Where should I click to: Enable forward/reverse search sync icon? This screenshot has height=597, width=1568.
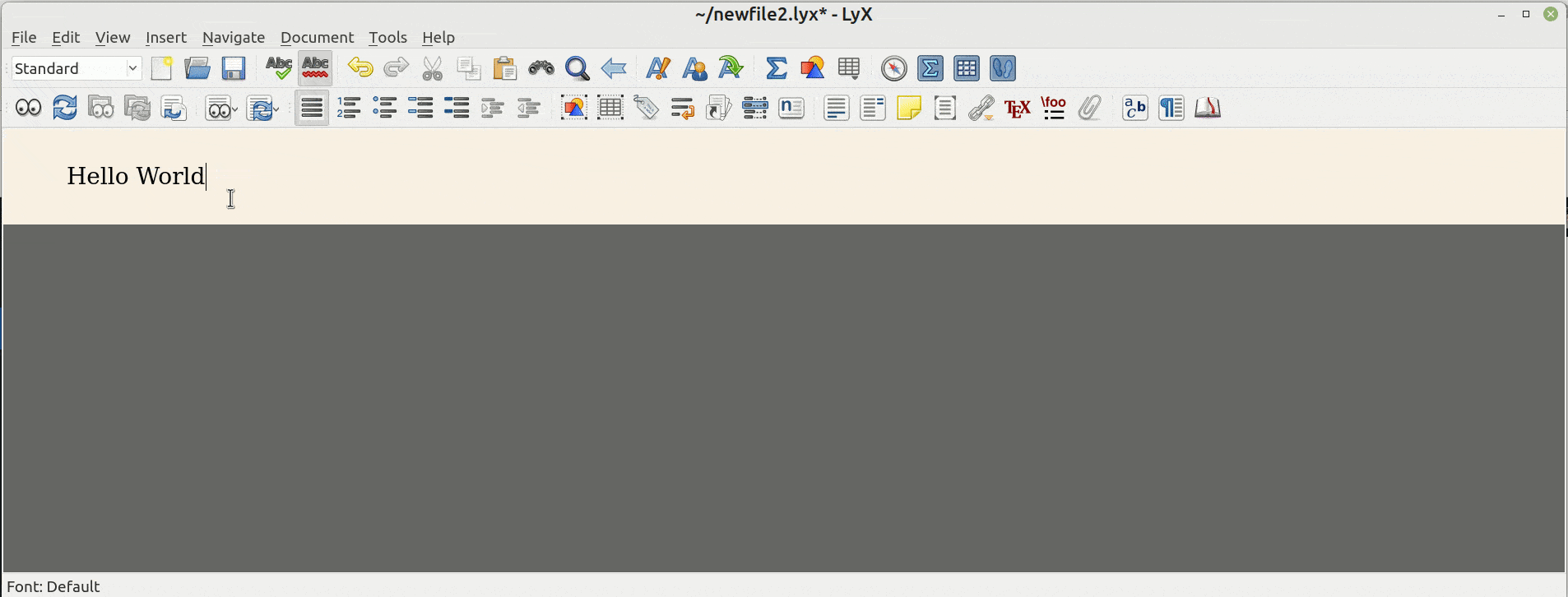coord(174,108)
